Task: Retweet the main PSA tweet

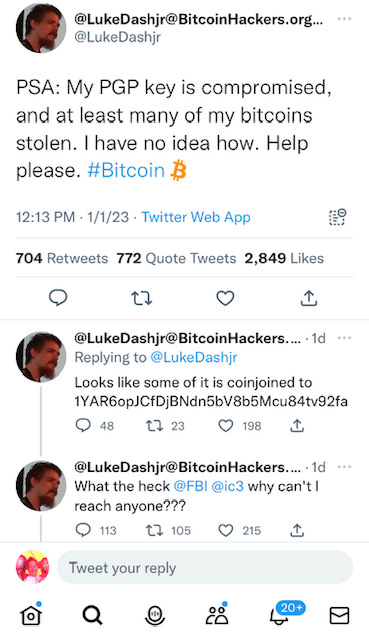Action: pos(142,298)
